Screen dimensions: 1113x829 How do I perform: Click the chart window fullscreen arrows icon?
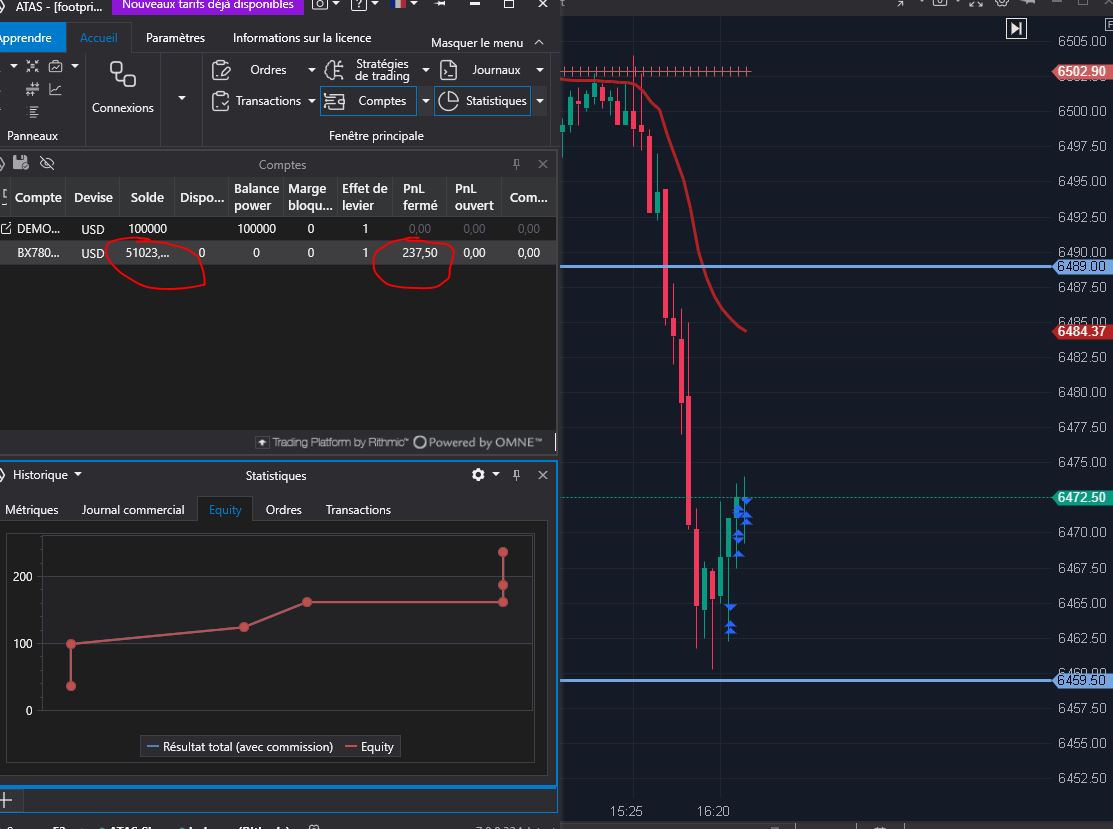[x=976, y=4]
